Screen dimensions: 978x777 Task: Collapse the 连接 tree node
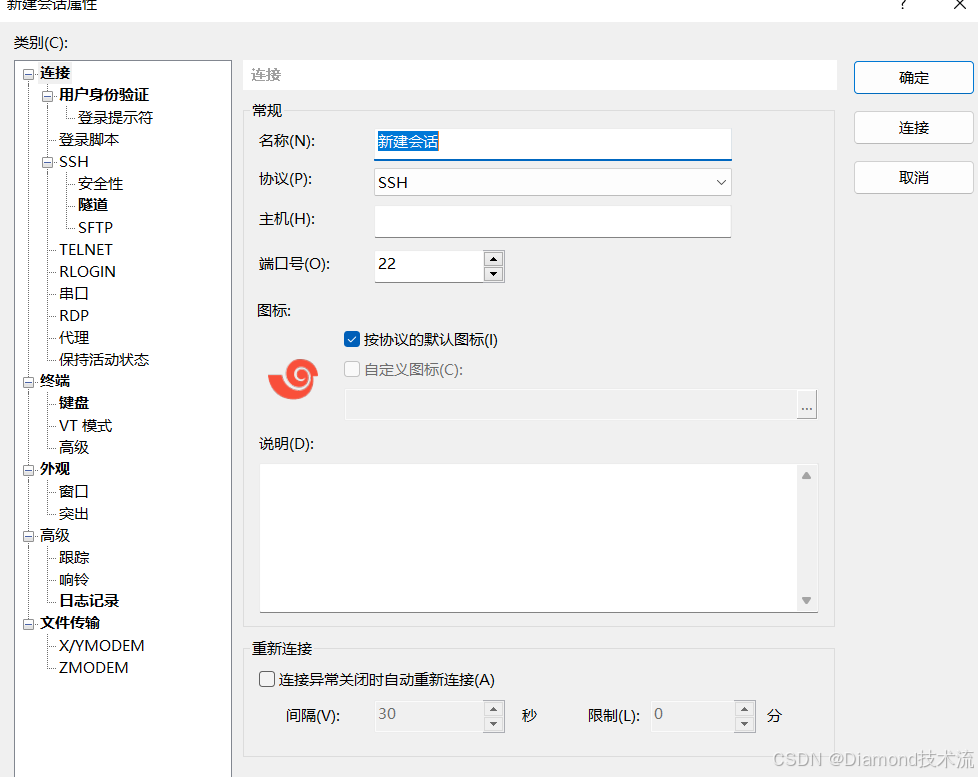(29, 74)
